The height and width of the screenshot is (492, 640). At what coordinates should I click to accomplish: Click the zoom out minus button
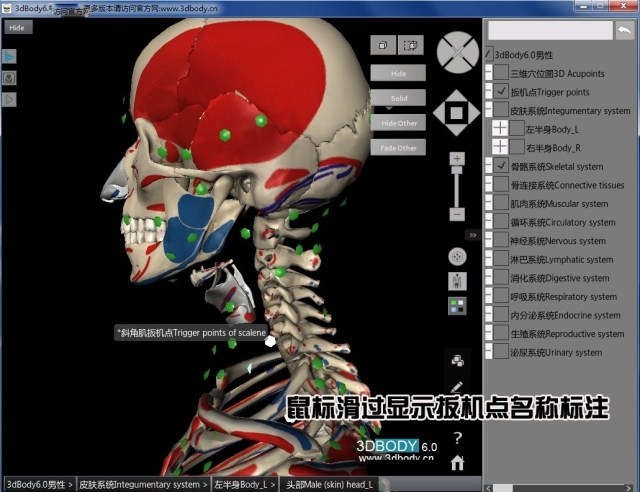(457, 214)
